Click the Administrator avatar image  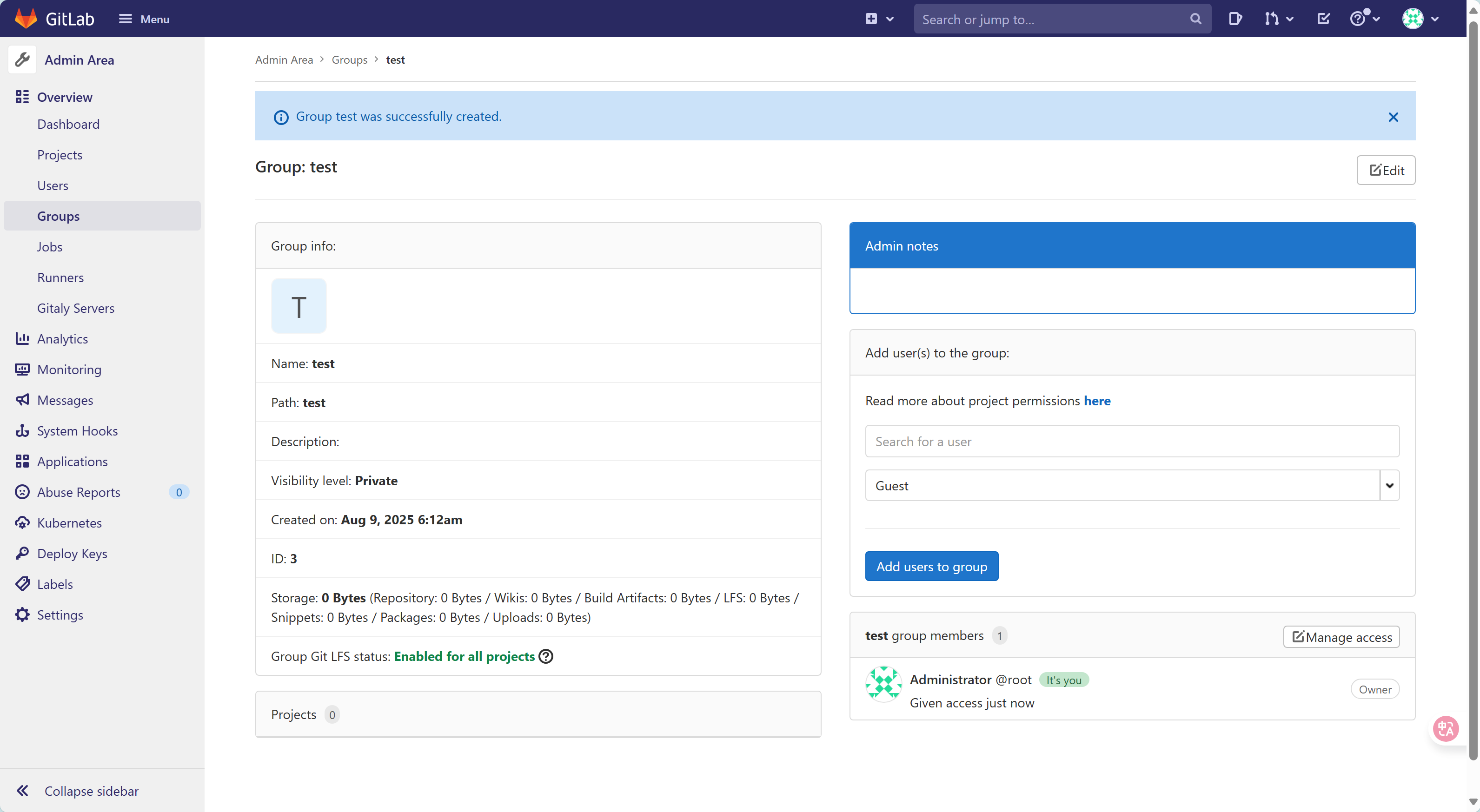click(x=883, y=685)
